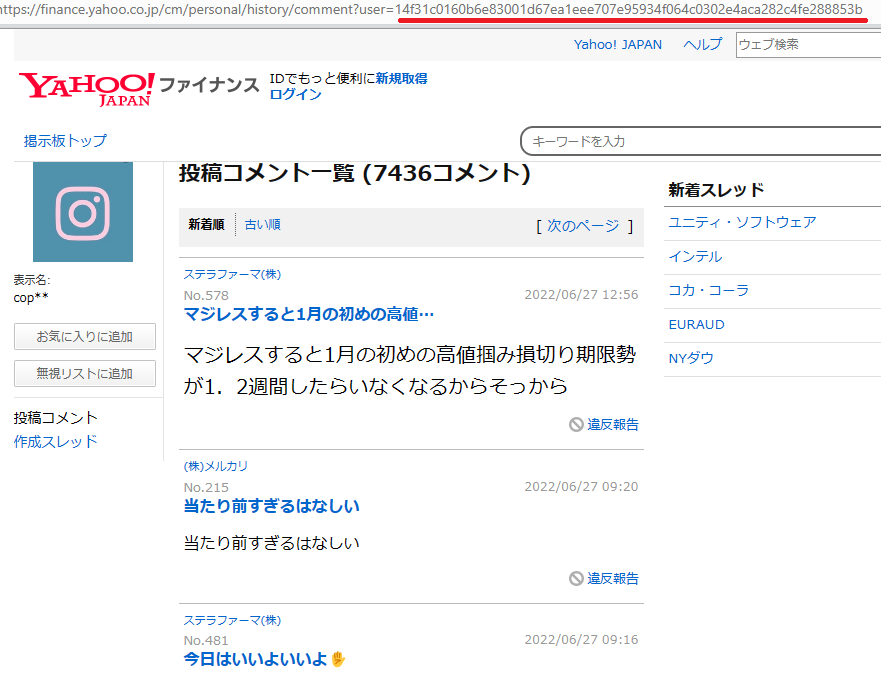Open the (株)メルカリ board link
The width and height of the screenshot is (881, 676).
[216, 466]
